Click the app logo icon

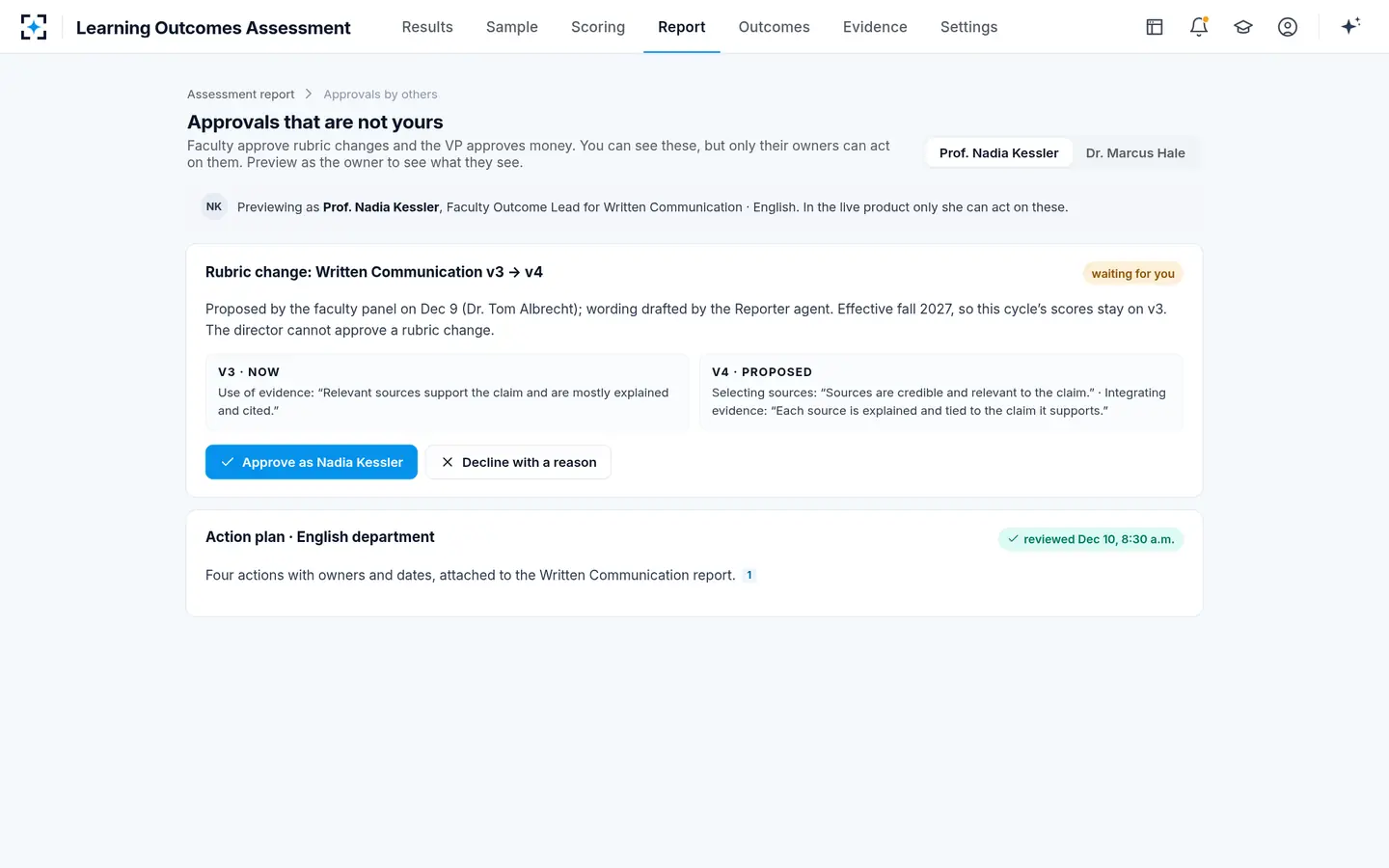click(34, 27)
